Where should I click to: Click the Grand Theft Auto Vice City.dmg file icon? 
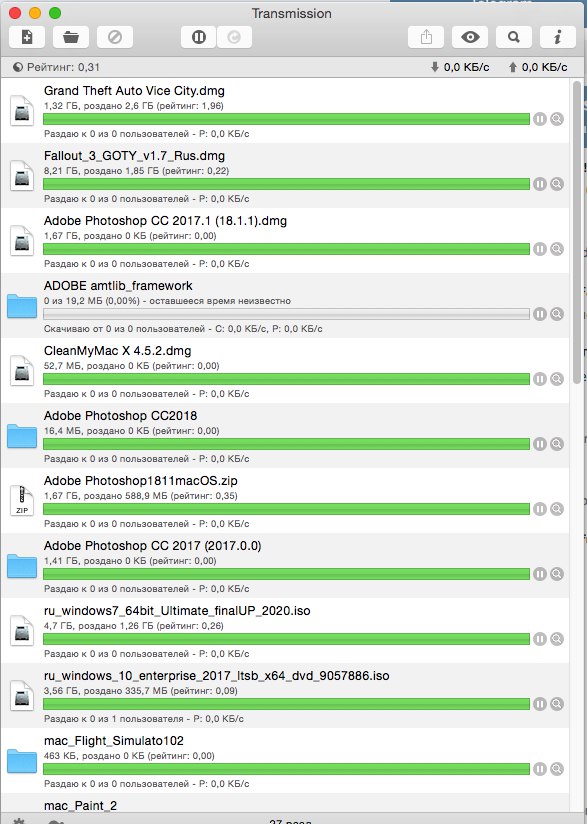[22, 111]
